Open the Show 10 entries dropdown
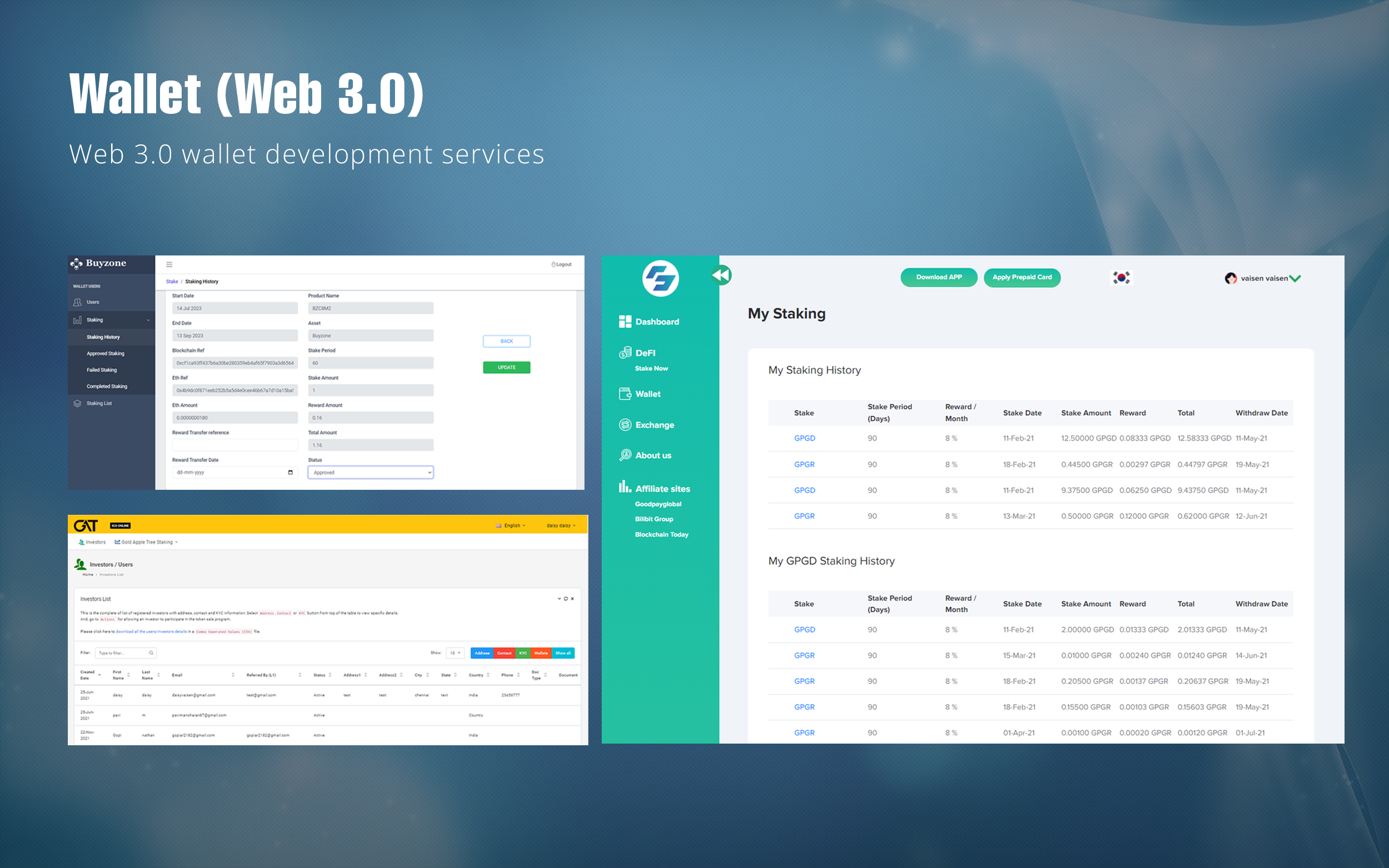This screenshot has width=1389, height=868. [456, 653]
